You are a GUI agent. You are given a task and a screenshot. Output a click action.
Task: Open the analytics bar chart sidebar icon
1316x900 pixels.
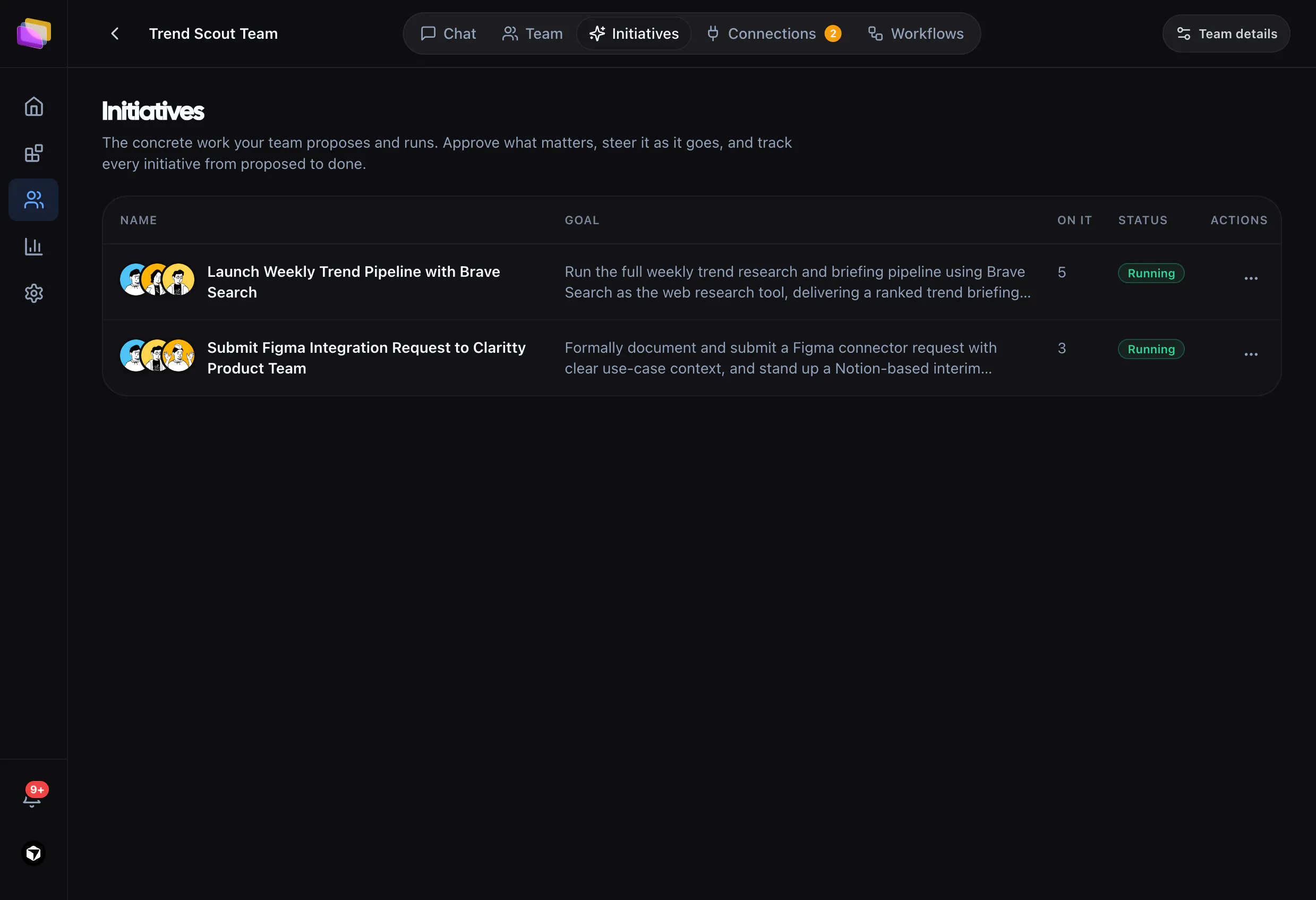34,247
